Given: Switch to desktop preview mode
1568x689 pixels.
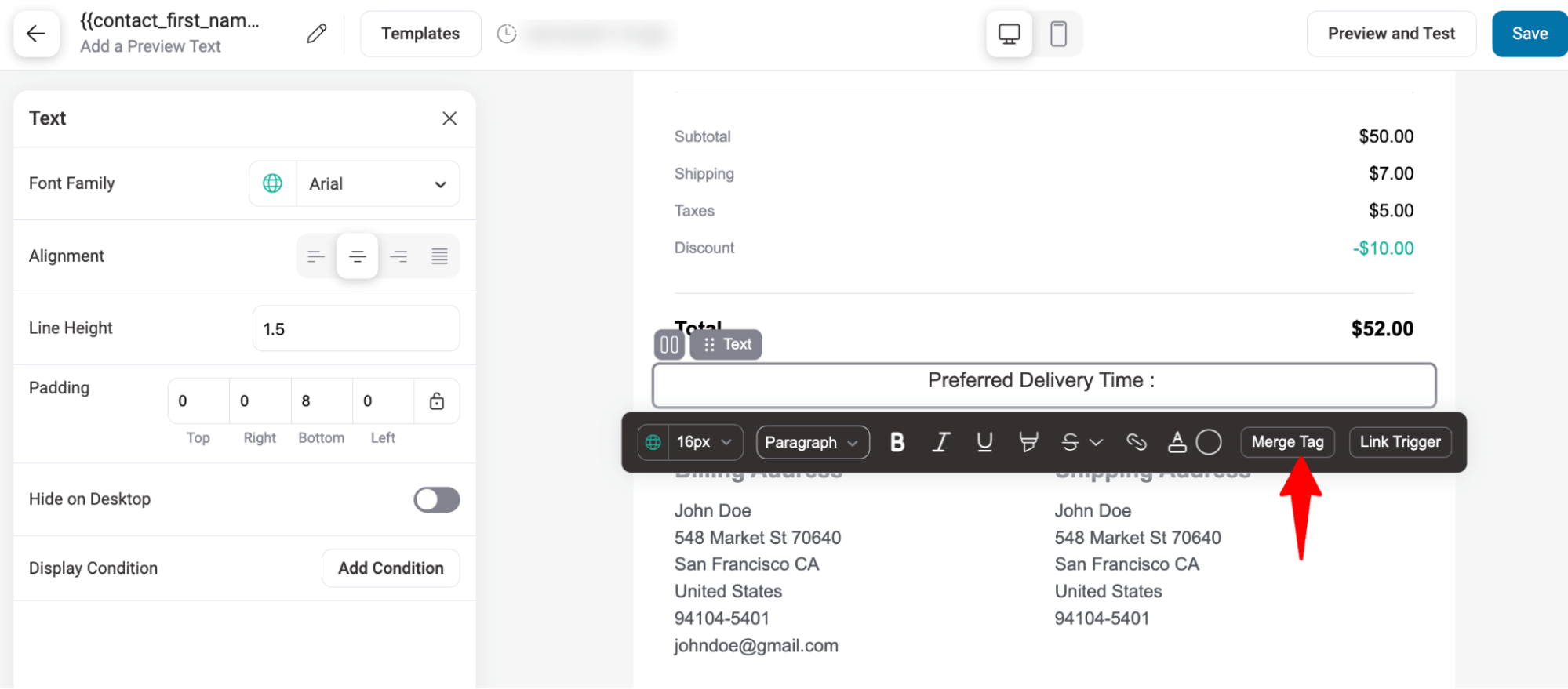Looking at the screenshot, I should [1009, 34].
